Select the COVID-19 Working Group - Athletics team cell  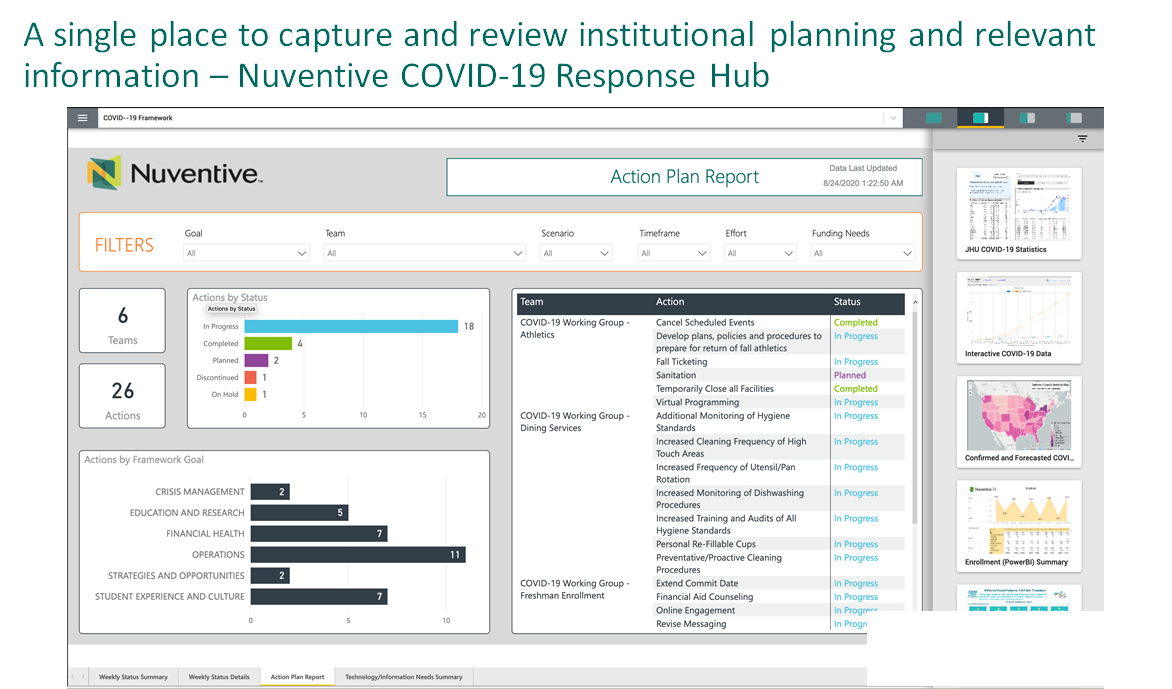tap(575, 329)
